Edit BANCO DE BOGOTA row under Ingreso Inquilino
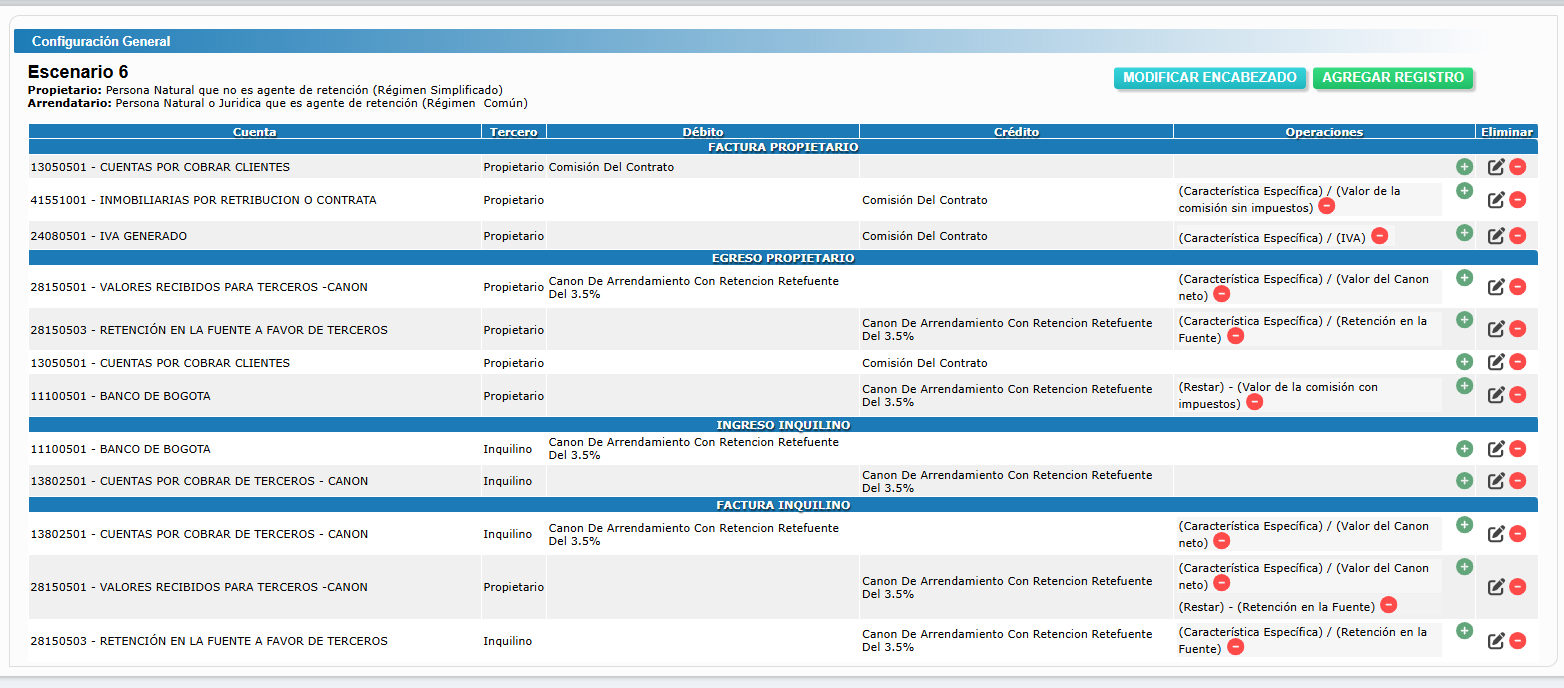 coord(1496,449)
